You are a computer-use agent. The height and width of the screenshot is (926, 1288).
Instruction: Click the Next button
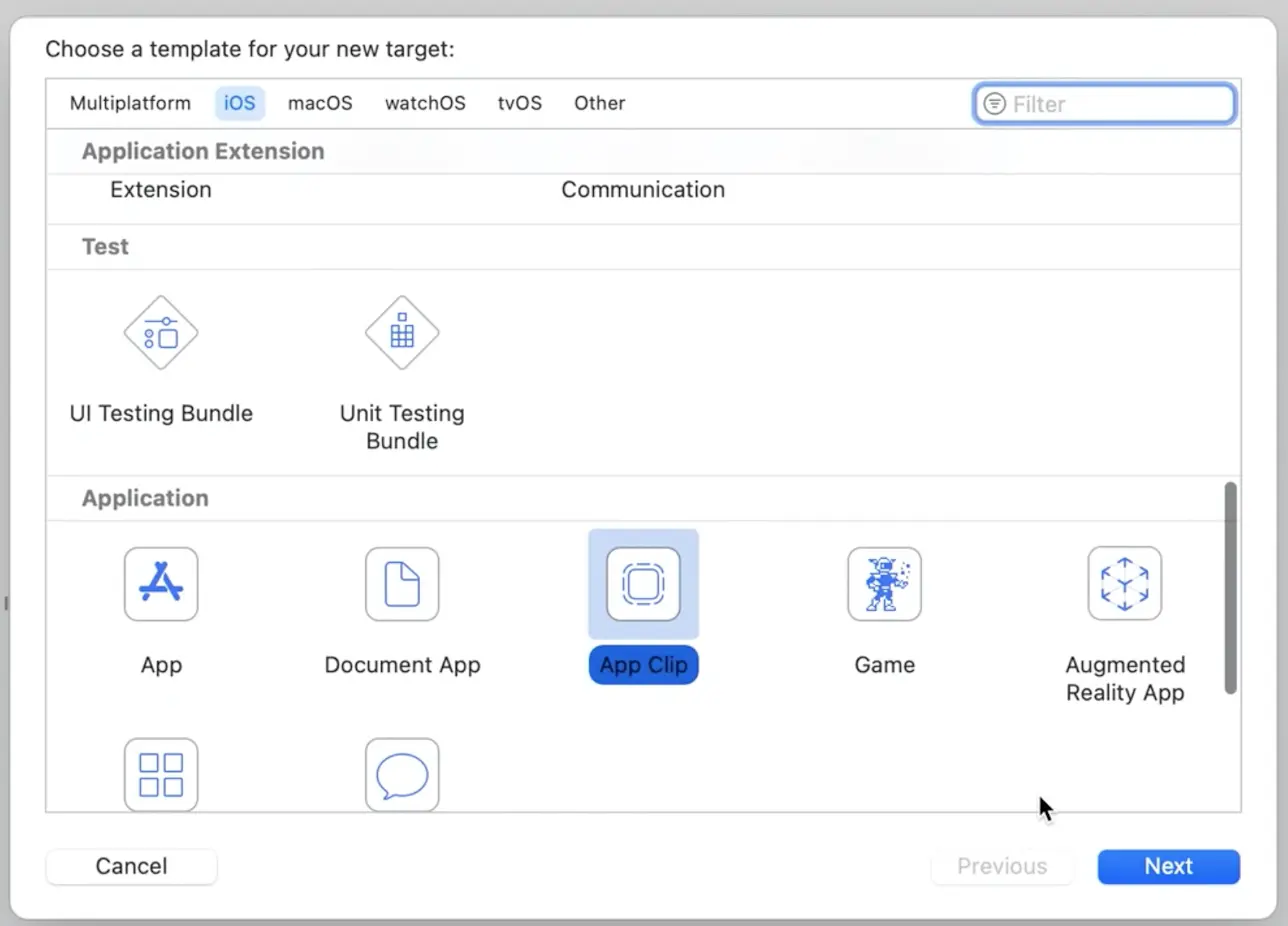pos(1169,866)
